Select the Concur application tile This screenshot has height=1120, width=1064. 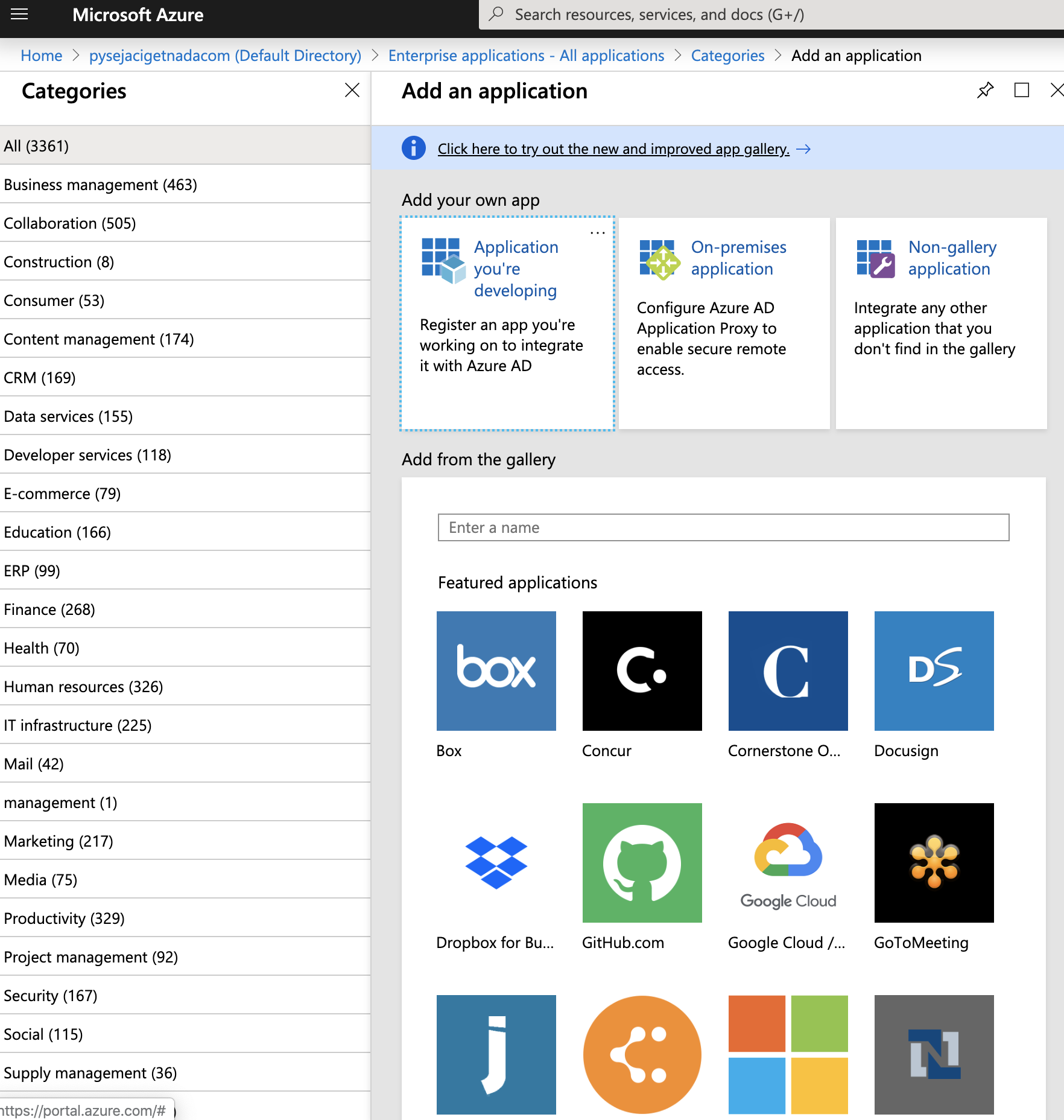coord(642,671)
